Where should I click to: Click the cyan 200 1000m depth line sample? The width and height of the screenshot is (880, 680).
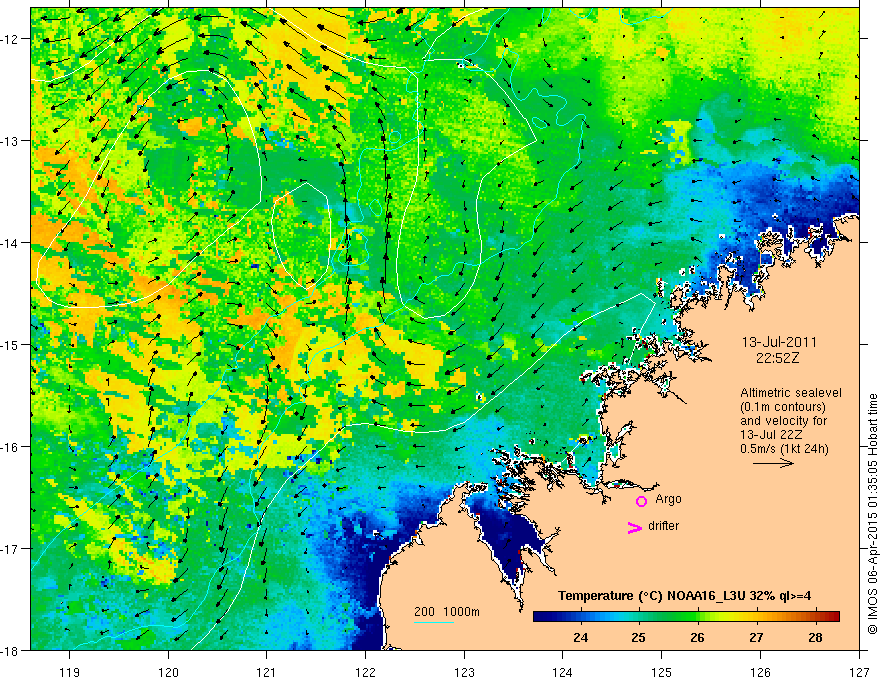pos(434,622)
